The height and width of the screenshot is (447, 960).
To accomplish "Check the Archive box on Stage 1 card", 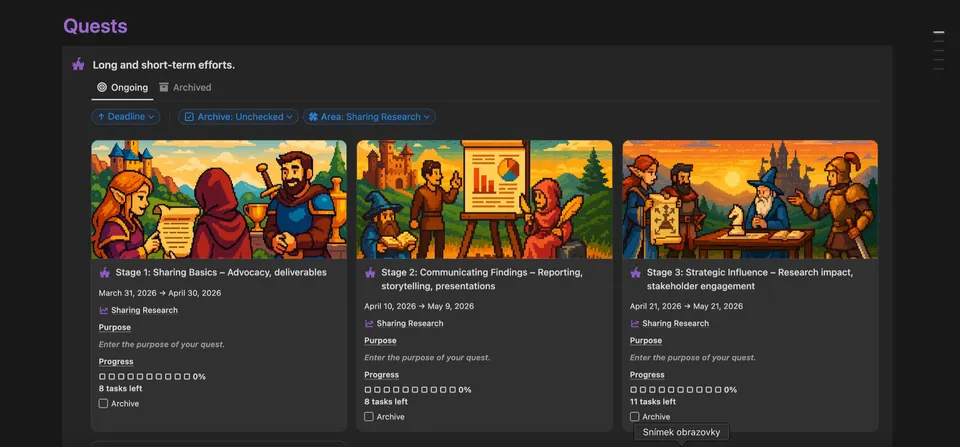I will (103, 404).
